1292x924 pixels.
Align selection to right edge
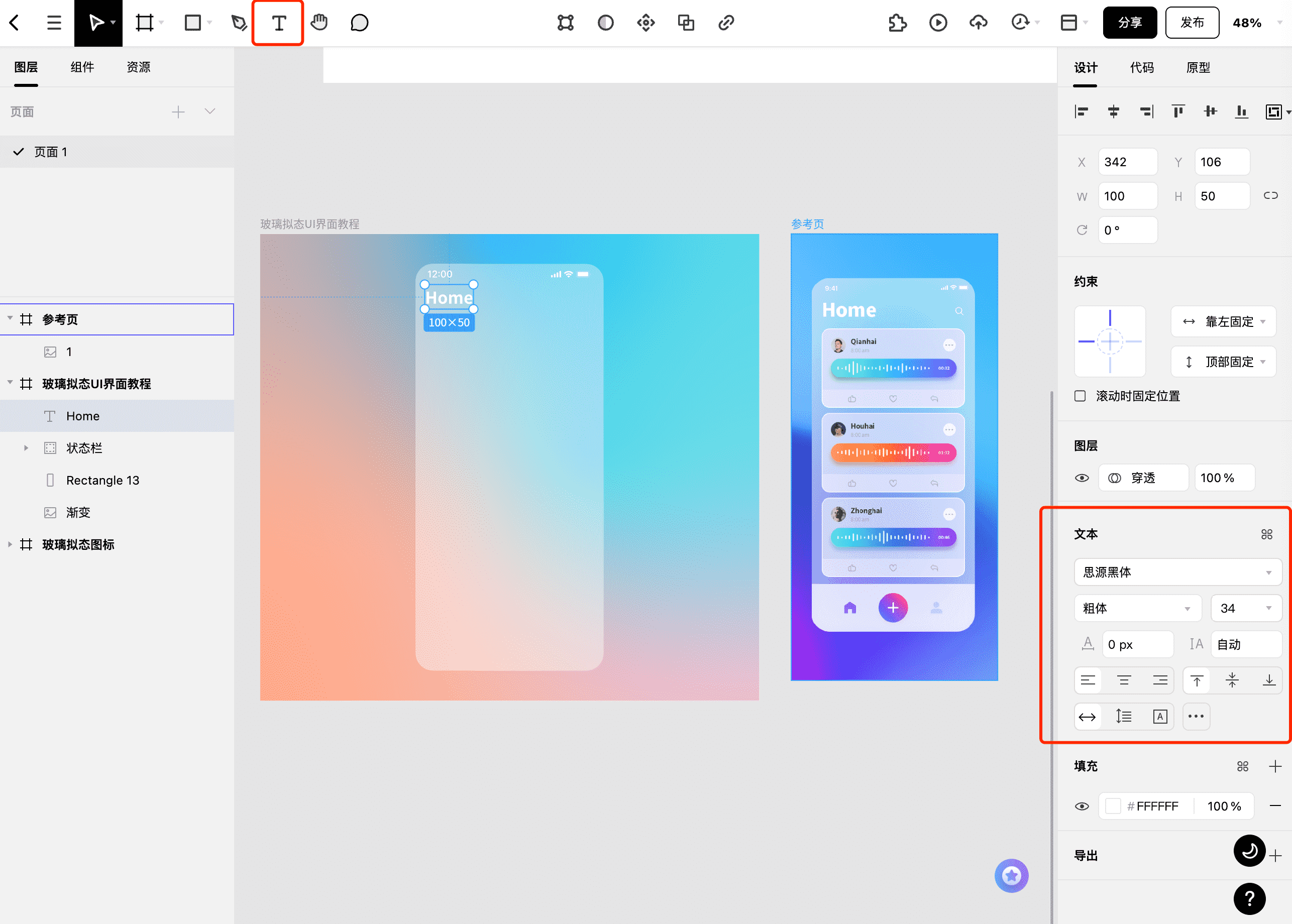pyautogui.click(x=1146, y=111)
